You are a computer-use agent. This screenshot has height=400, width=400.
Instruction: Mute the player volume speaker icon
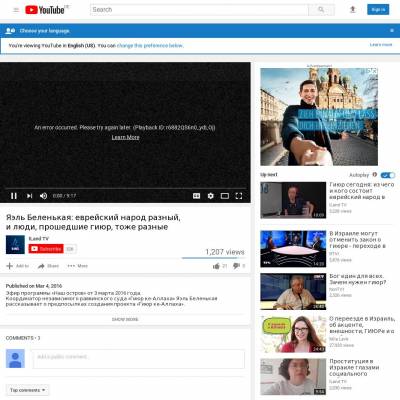pyautogui.click(x=43, y=196)
